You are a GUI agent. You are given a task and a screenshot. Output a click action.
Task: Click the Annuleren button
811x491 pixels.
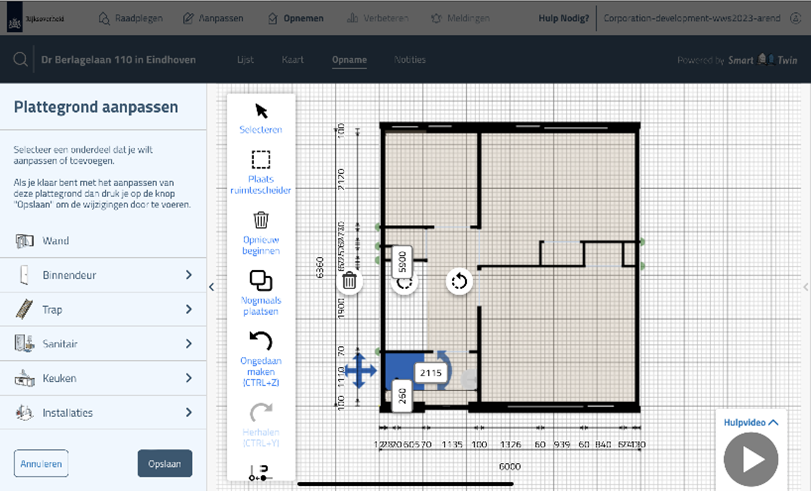(41, 464)
